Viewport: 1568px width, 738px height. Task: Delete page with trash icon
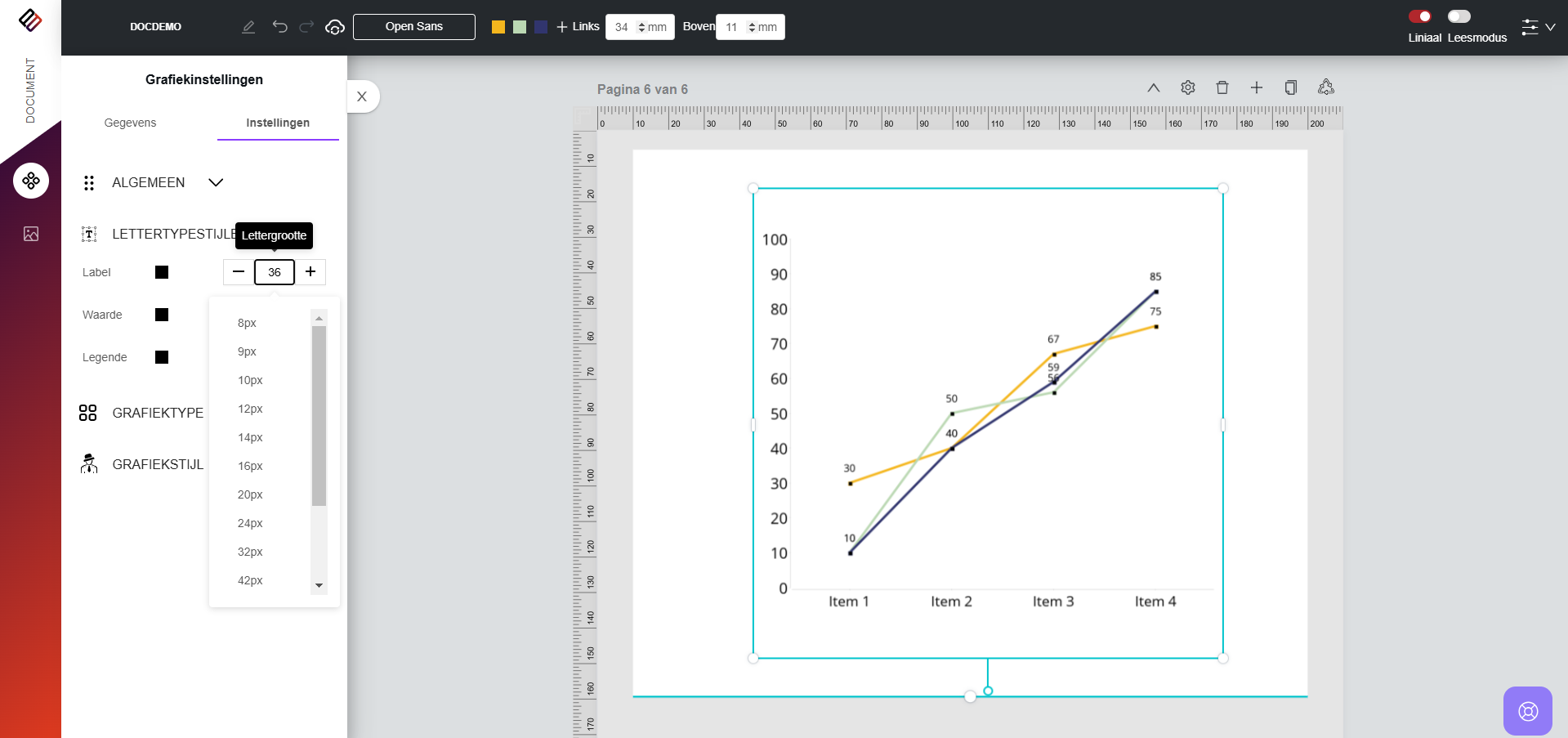coord(1222,87)
